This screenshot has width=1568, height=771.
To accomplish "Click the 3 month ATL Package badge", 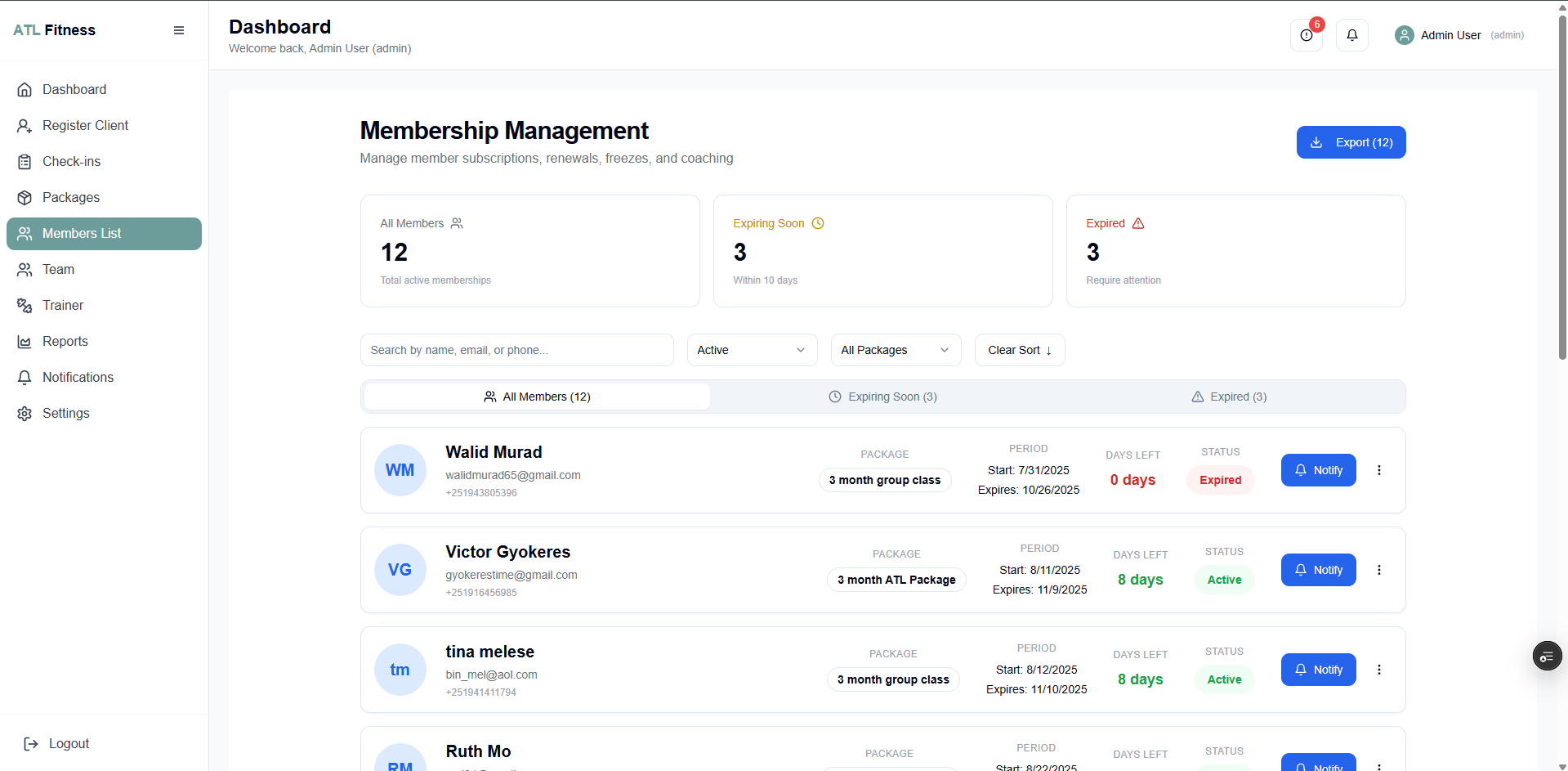I will 896,580.
